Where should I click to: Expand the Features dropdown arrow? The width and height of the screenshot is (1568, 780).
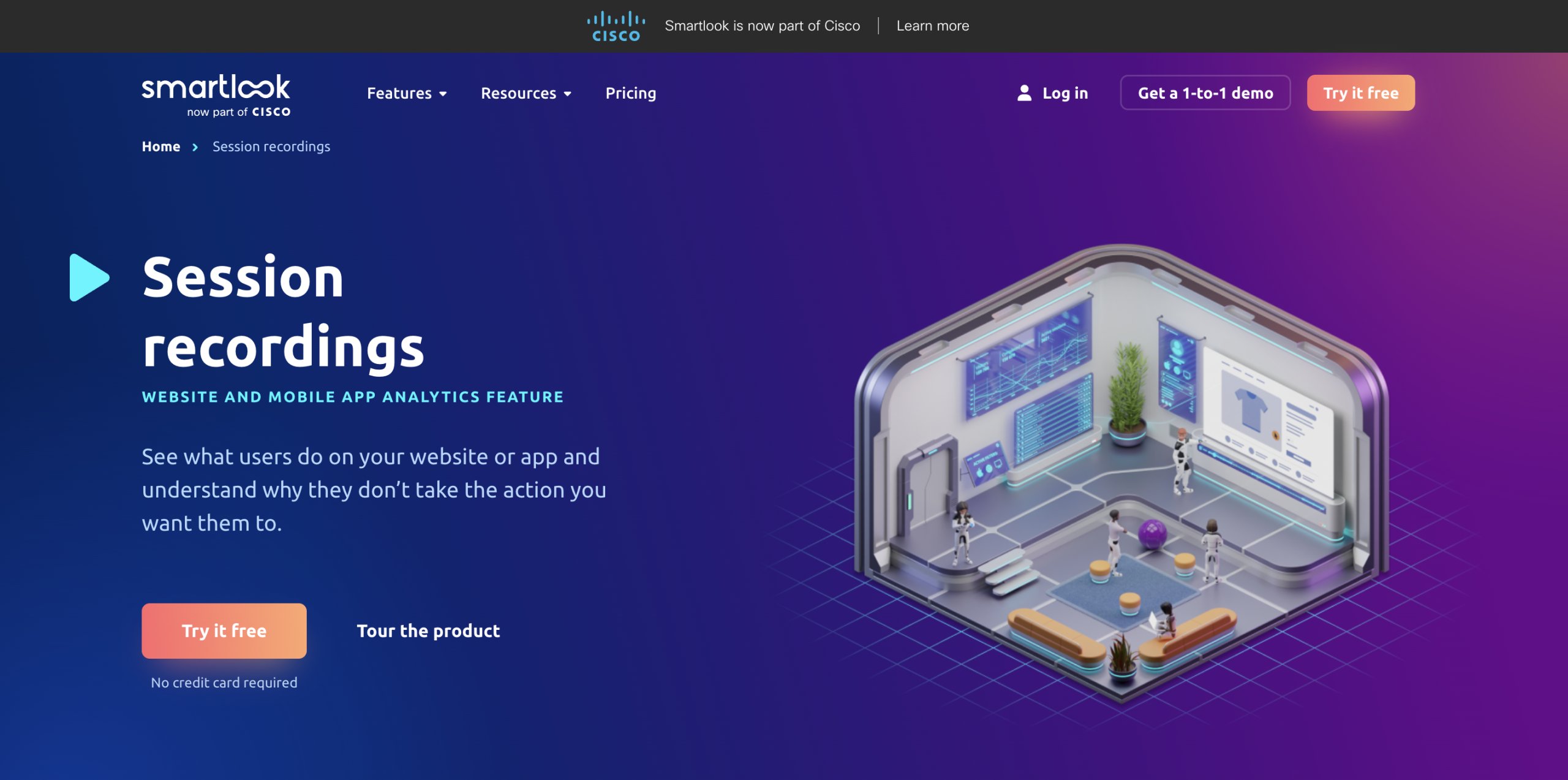[x=443, y=94]
